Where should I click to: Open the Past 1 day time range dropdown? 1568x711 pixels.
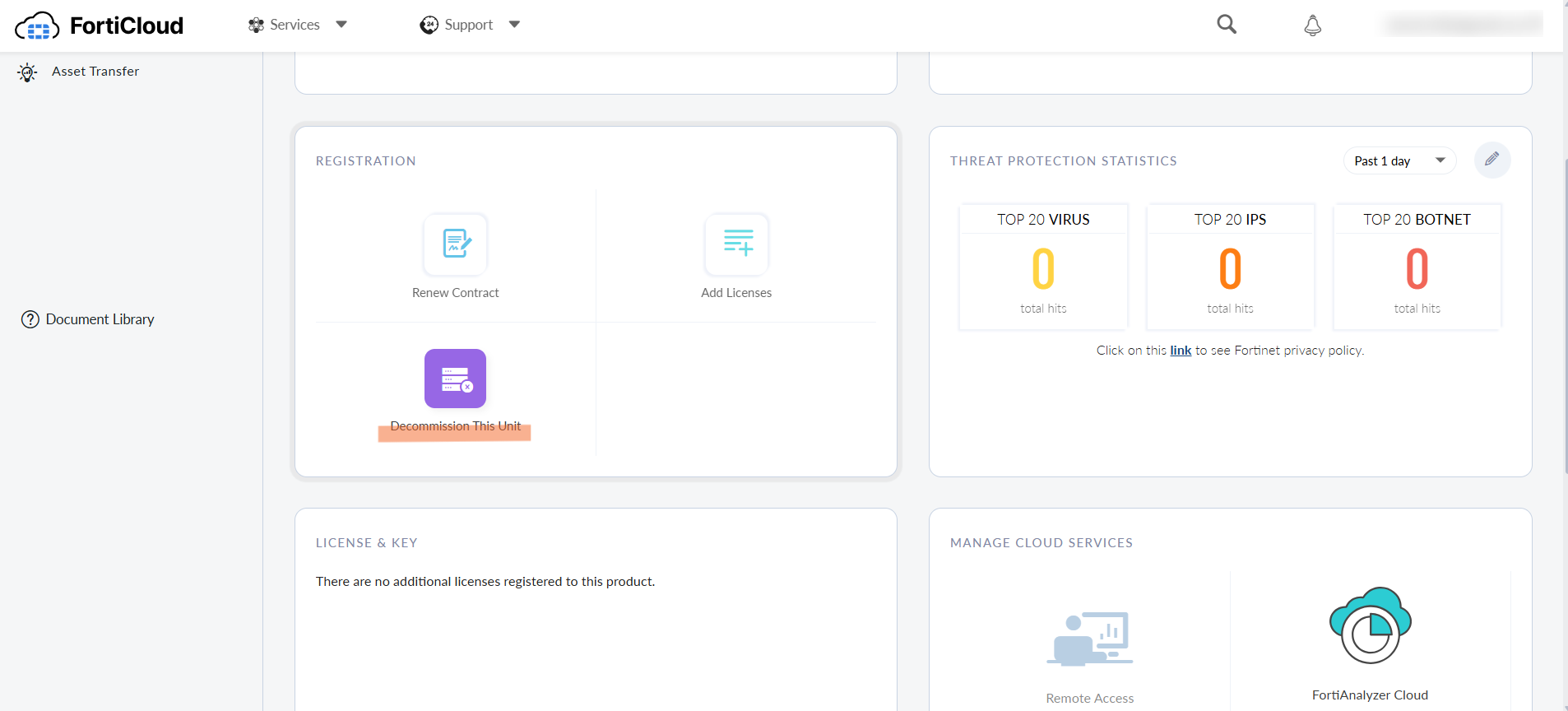click(x=1400, y=160)
